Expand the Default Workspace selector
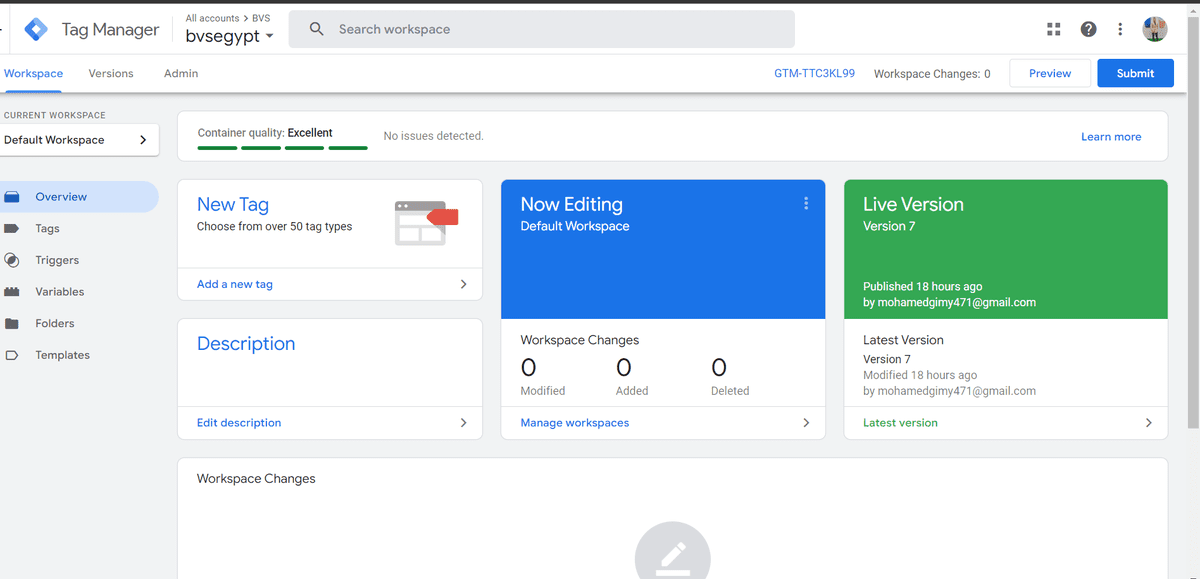The width and height of the screenshot is (1200, 579). tap(79, 140)
